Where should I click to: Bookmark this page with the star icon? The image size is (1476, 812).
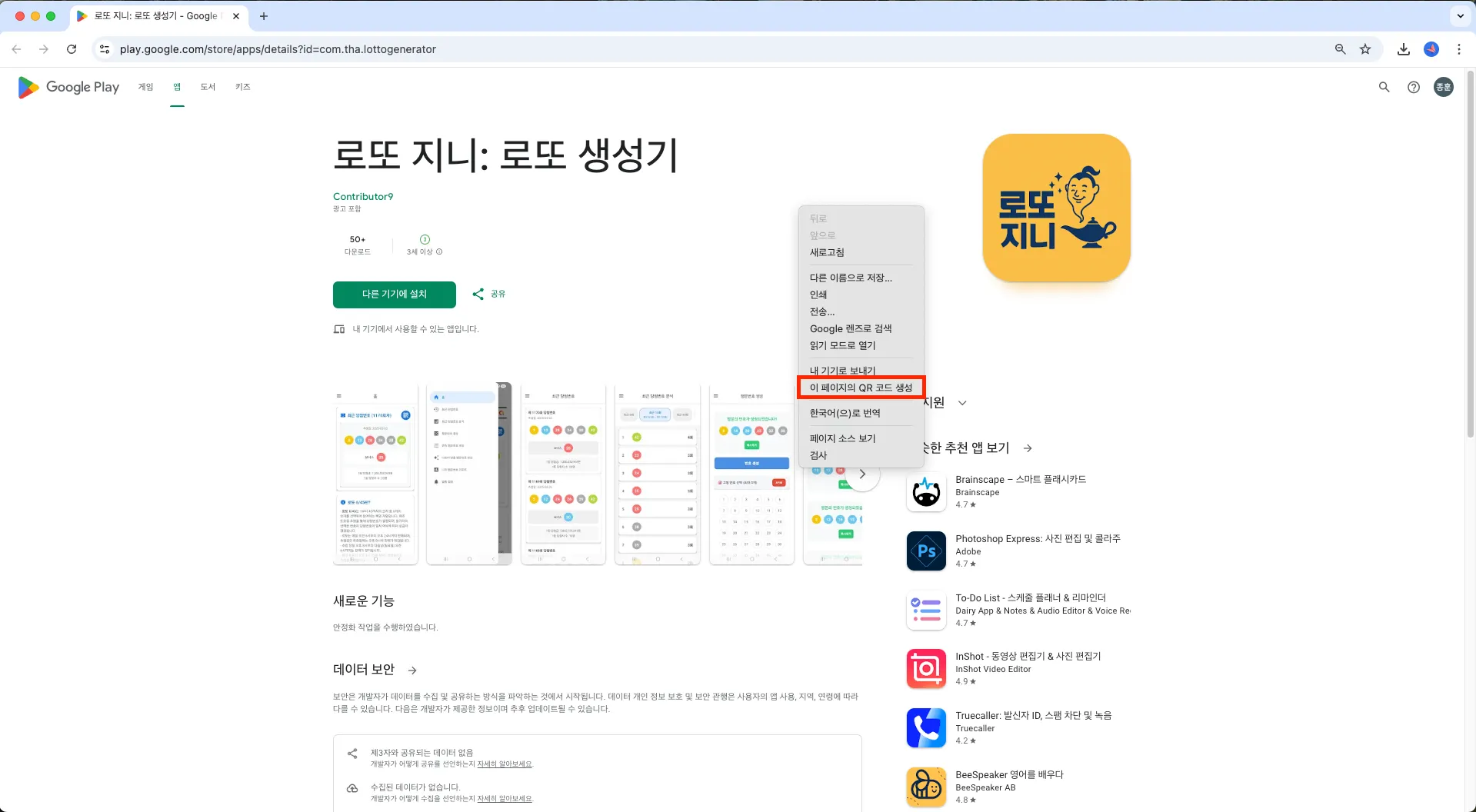click(x=1365, y=49)
